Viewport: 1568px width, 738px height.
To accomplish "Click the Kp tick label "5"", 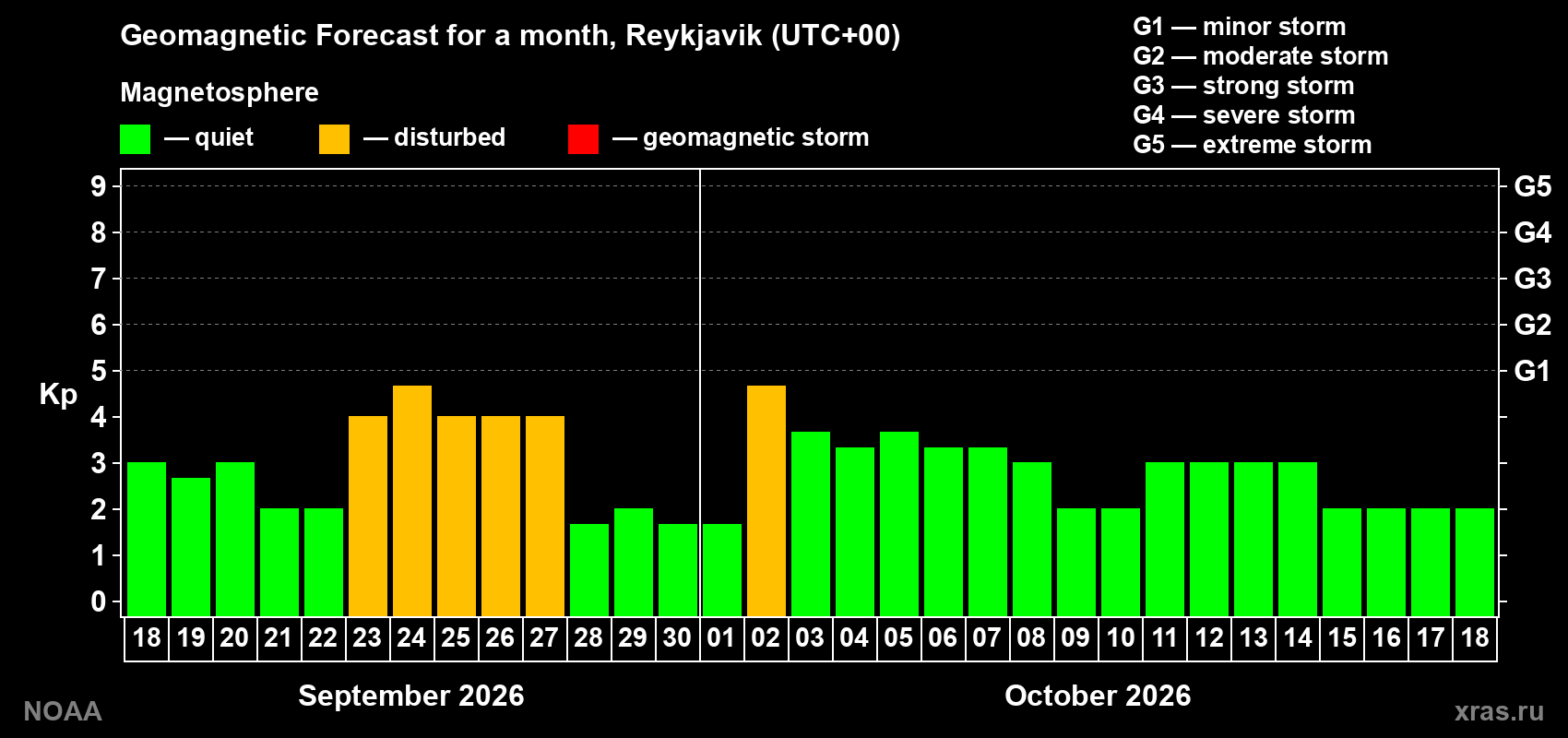I will (x=99, y=371).
